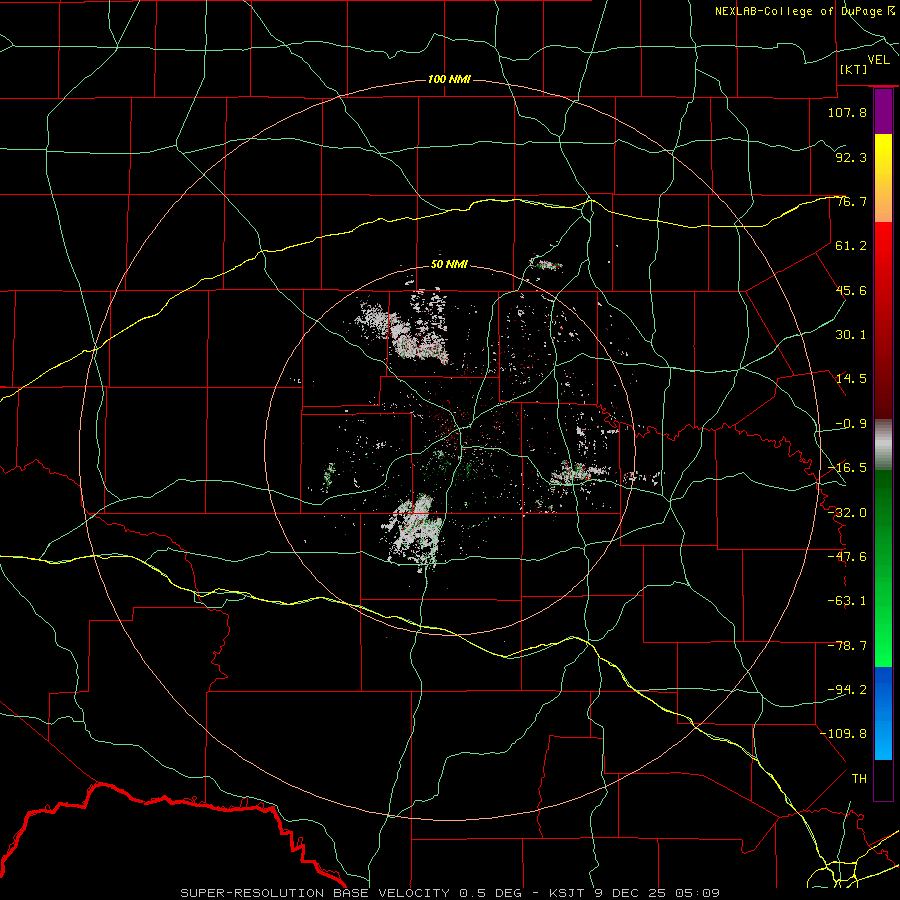Click the Super-Resolution Base Velocity caption
The height and width of the screenshot is (900, 900).
point(450,893)
